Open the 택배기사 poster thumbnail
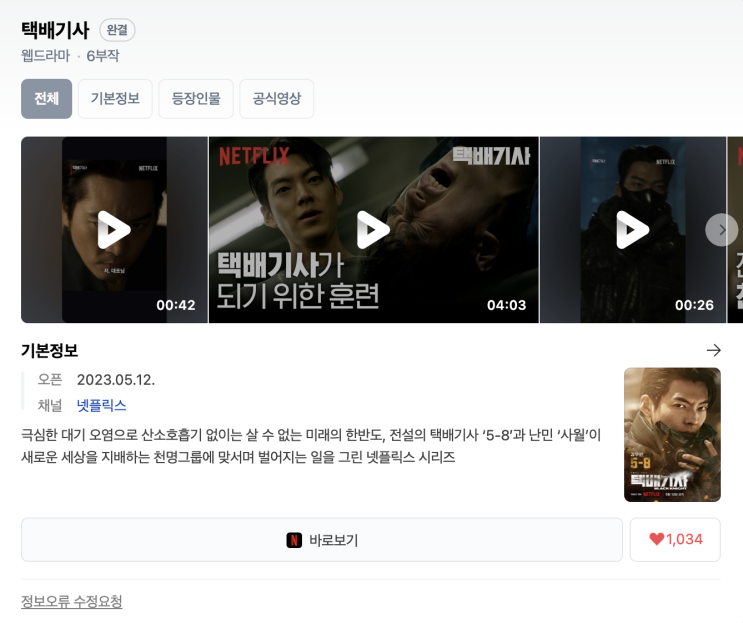This screenshot has height=623, width=743. 672,434
